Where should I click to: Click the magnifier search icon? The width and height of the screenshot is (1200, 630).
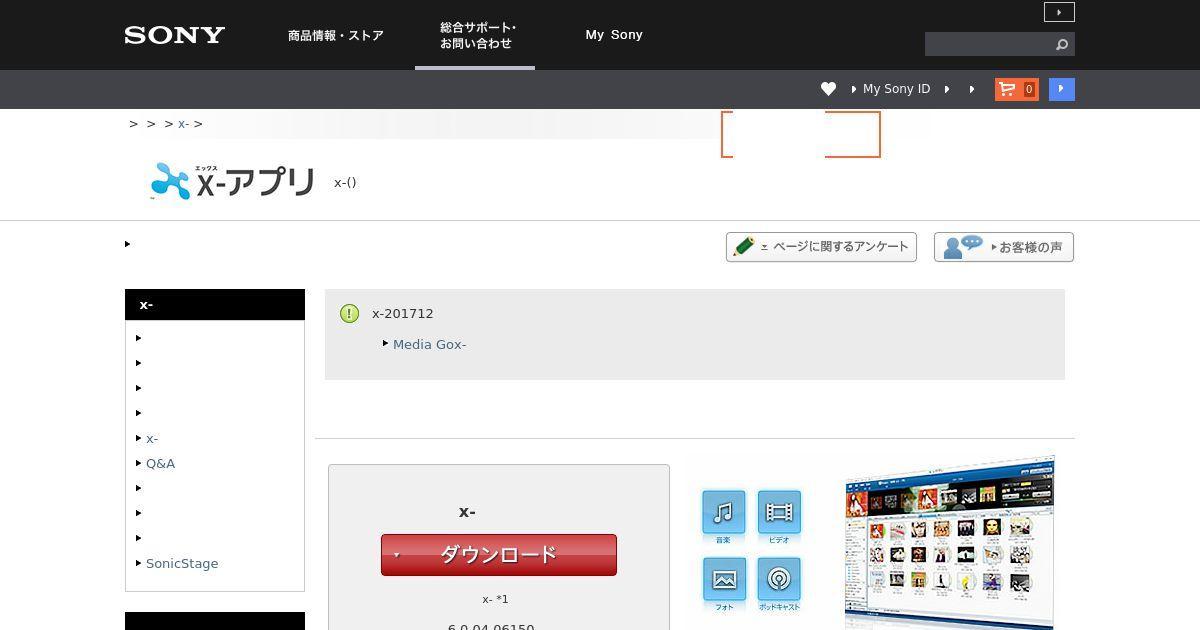click(1062, 44)
